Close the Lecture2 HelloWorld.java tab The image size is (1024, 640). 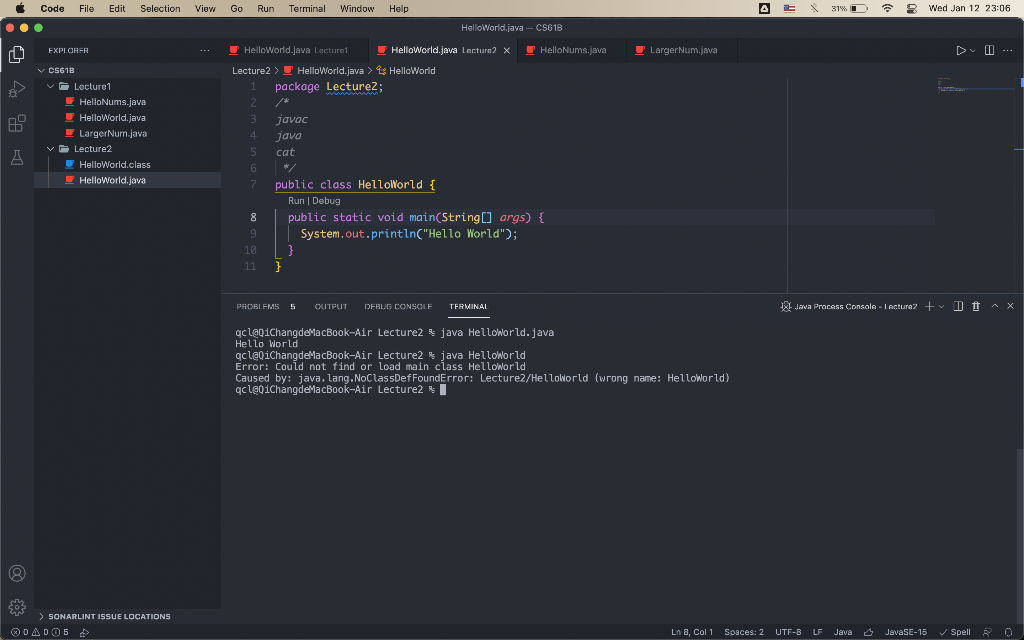point(507,50)
